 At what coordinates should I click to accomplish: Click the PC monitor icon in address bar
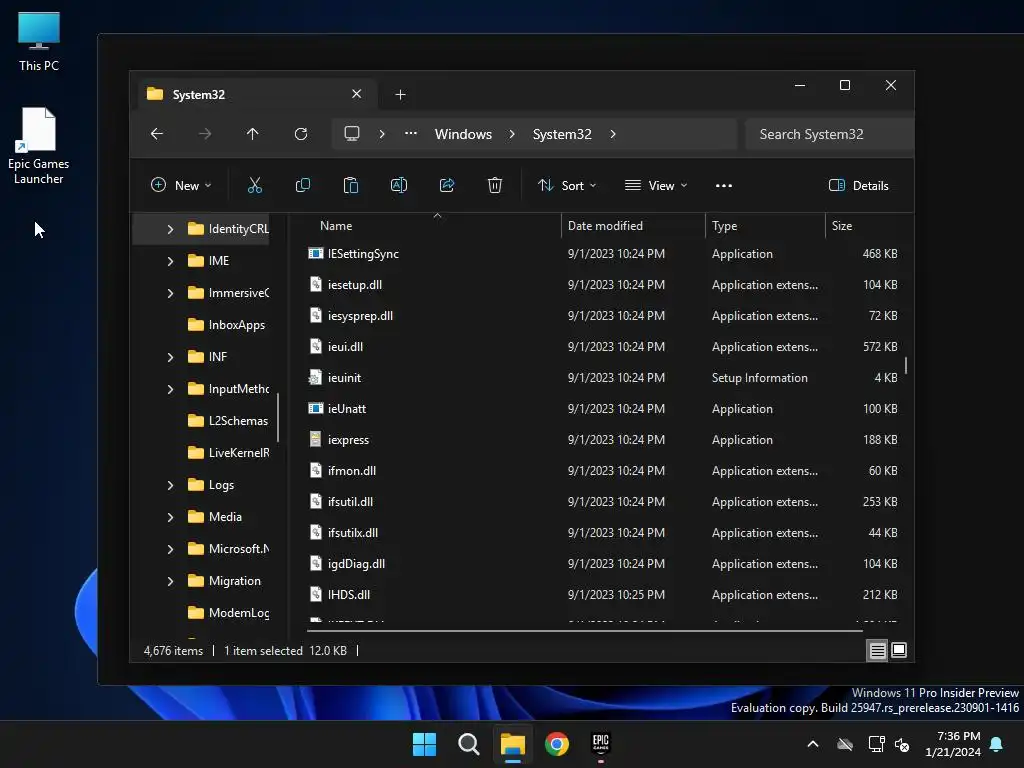coord(352,134)
